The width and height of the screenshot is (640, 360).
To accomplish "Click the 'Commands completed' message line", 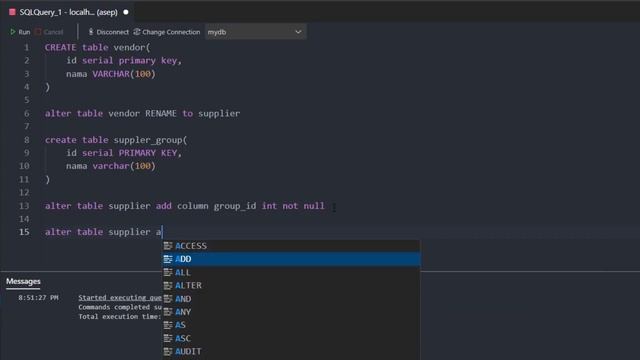I will click(x=120, y=307).
